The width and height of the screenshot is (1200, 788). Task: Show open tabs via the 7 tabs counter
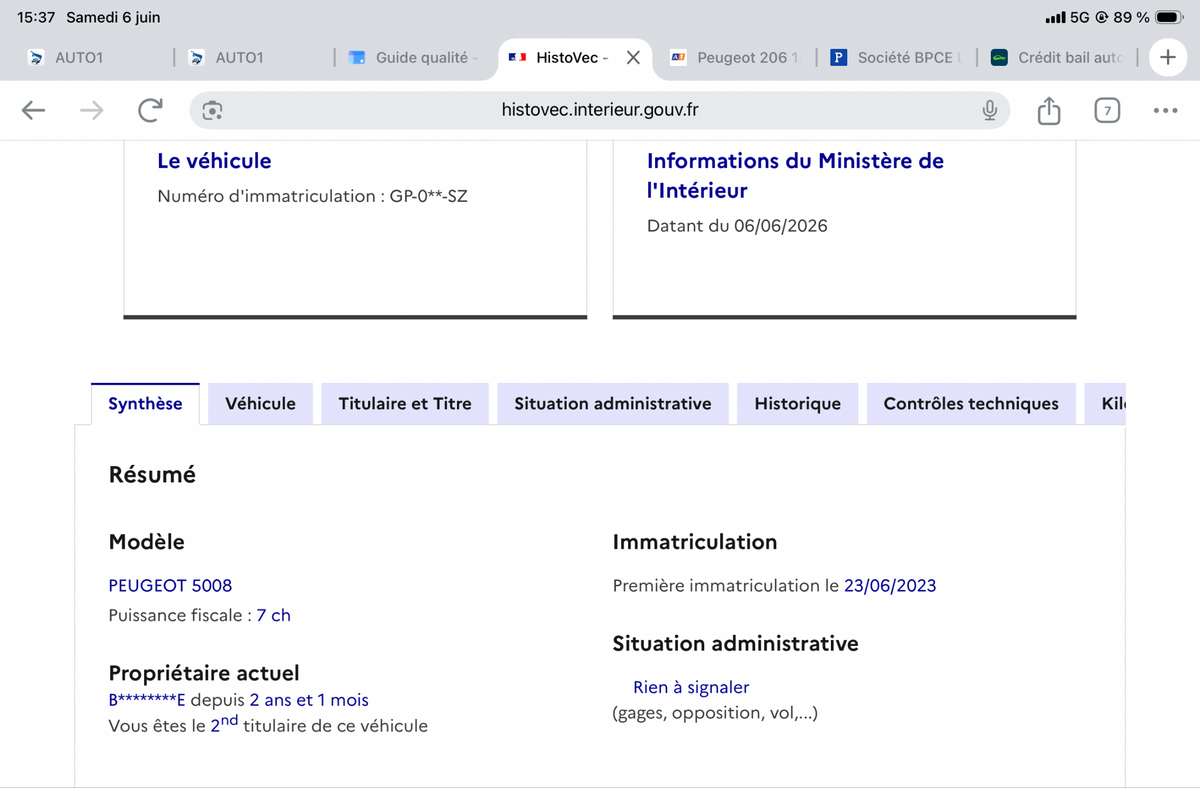pyautogui.click(x=1106, y=110)
